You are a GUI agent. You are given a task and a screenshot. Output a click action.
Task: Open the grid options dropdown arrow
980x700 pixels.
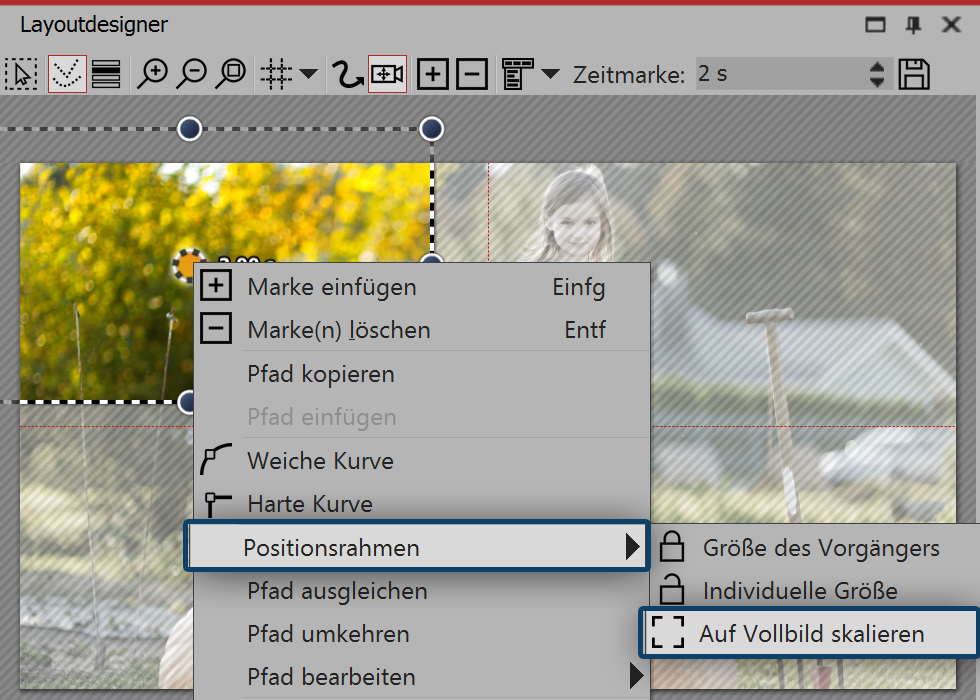click(x=308, y=74)
